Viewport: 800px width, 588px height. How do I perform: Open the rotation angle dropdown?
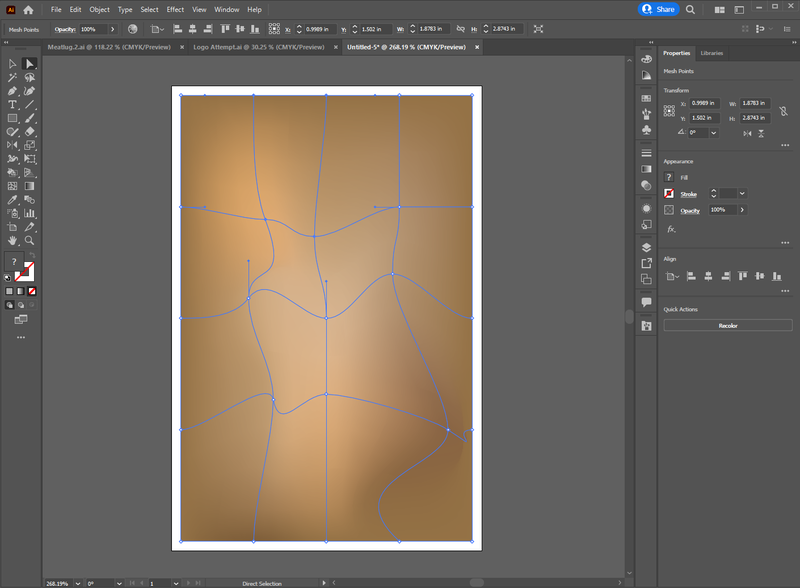coord(711,133)
